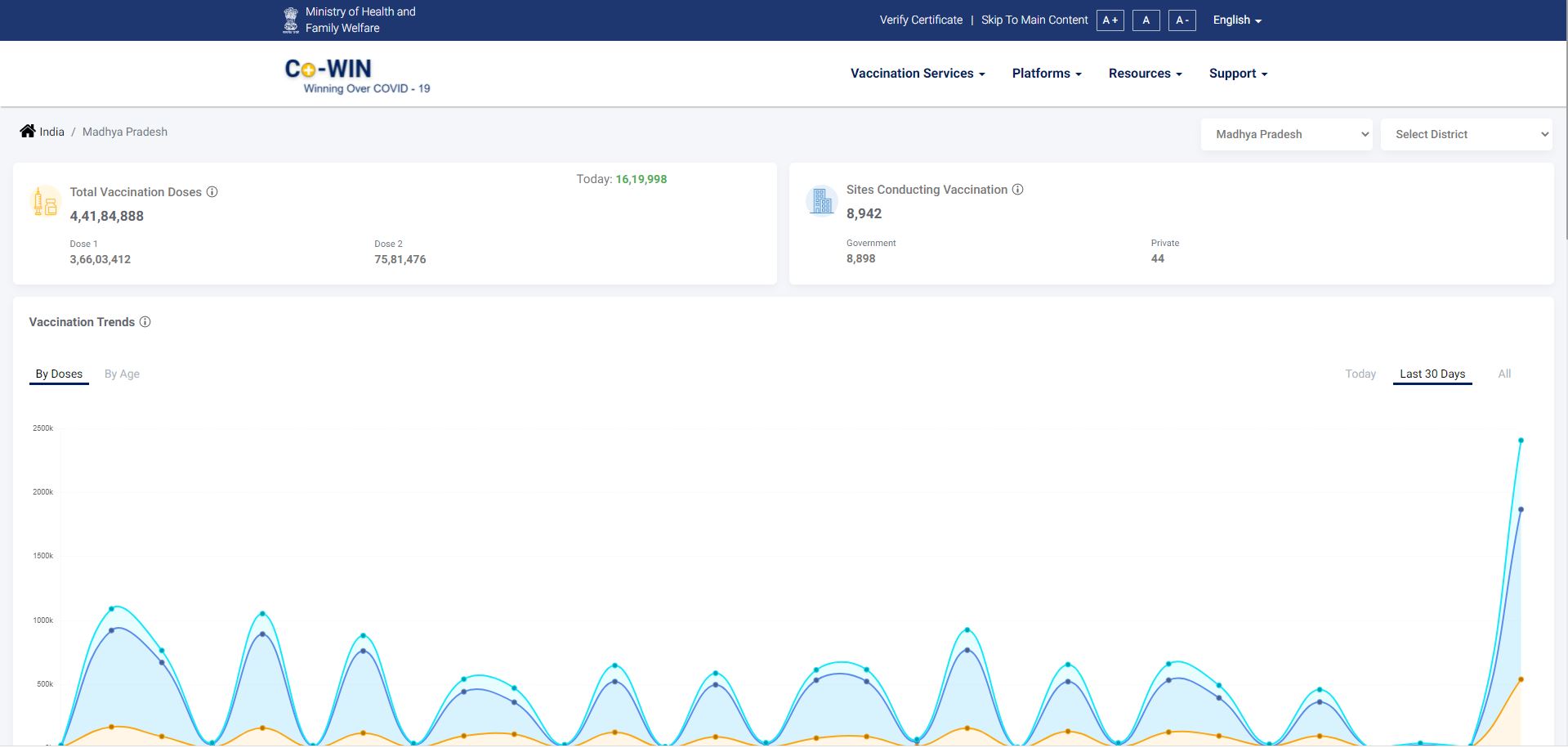The height and width of the screenshot is (748, 1568).
Task: Expand the Platforms menu
Action: click(x=1047, y=74)
